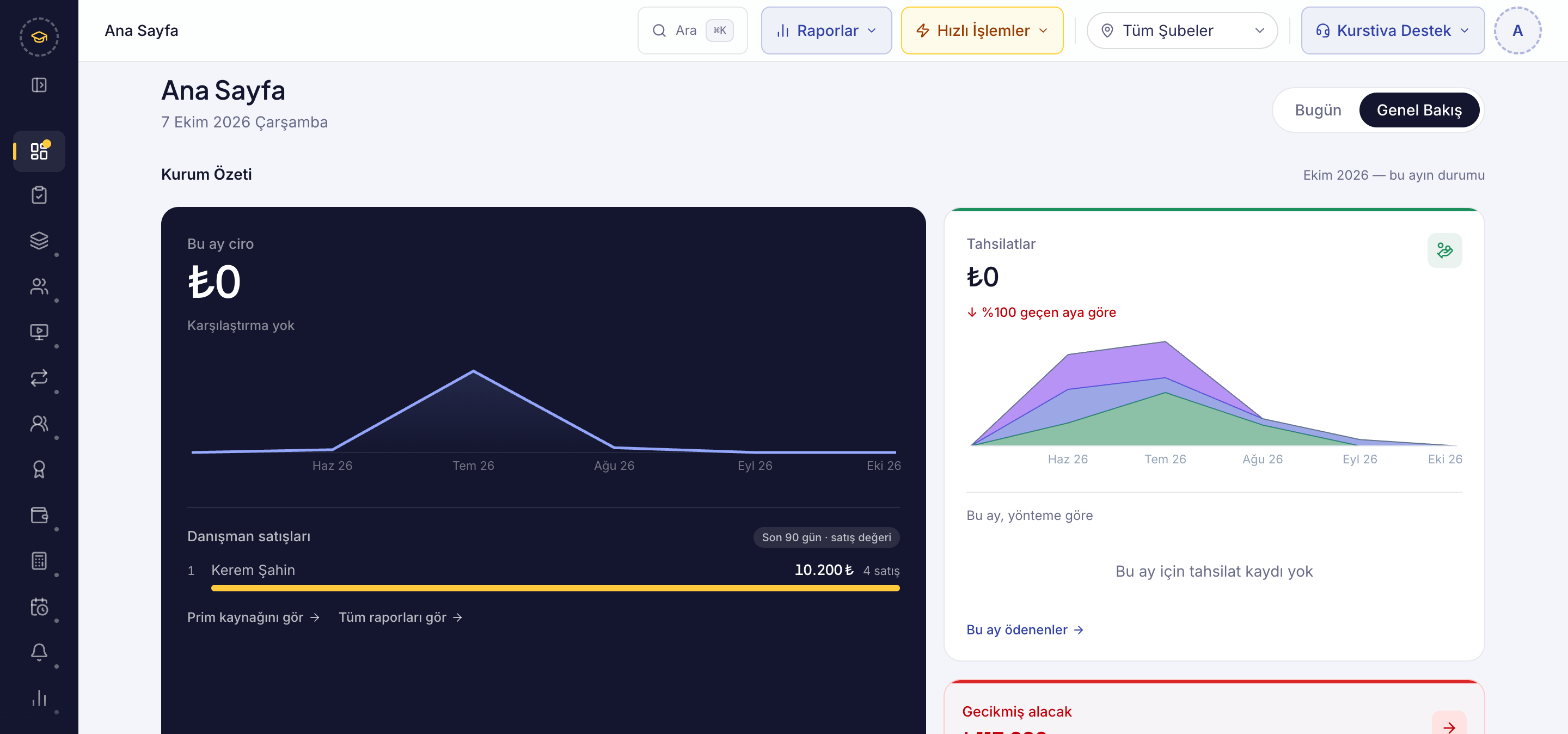
Task: Click the Ana Sayfa breadcrumb in top bar
Action: click(141, 30)
